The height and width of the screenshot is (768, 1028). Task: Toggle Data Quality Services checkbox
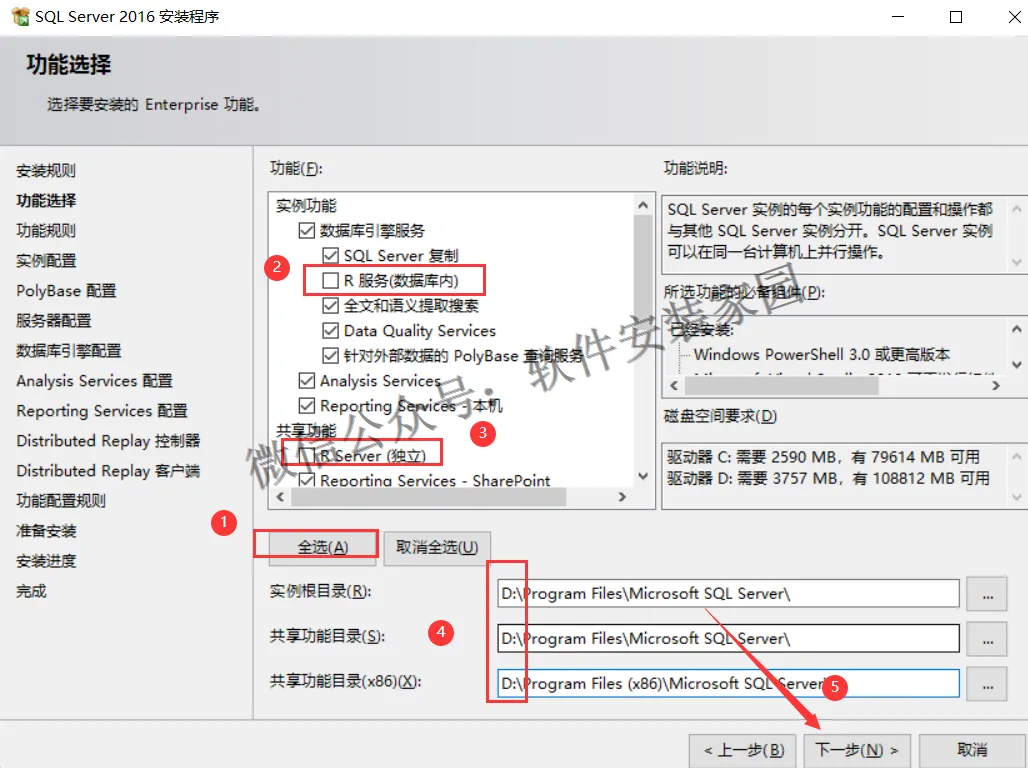[x=330, y=331]
